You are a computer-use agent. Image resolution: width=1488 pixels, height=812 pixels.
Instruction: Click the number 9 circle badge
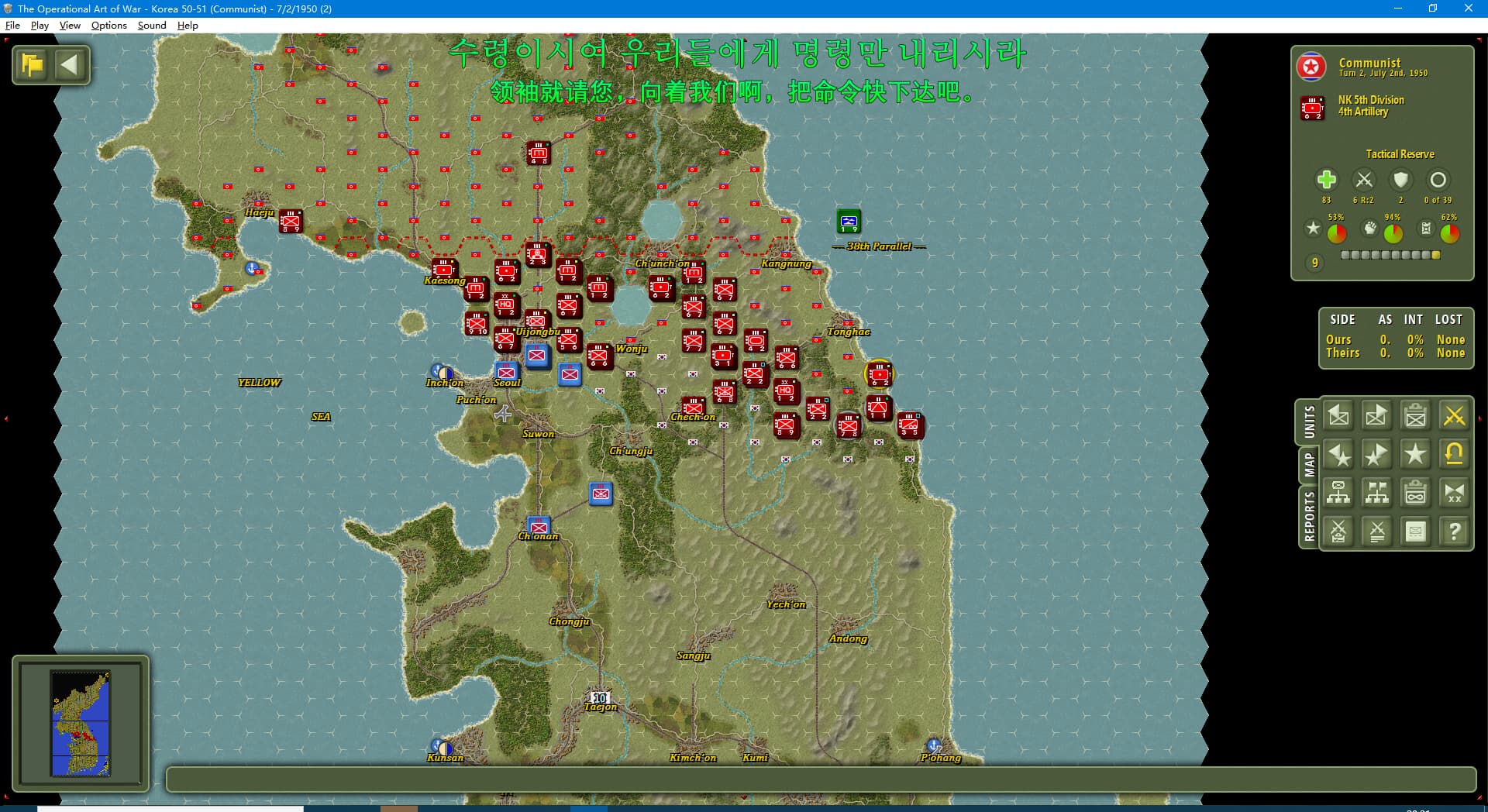(1314, 263)
